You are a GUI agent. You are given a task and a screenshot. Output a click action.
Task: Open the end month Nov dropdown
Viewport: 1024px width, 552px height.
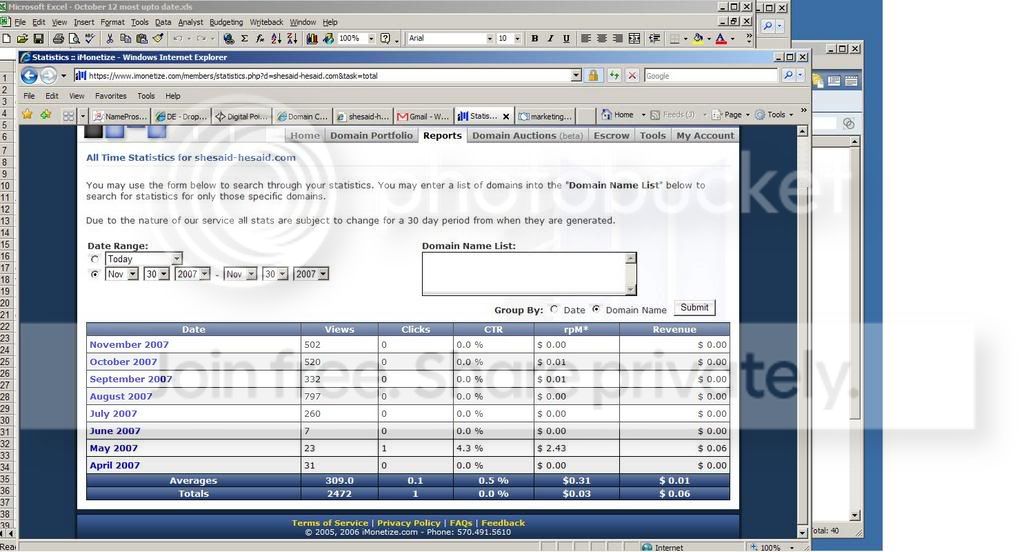point(240,274)
